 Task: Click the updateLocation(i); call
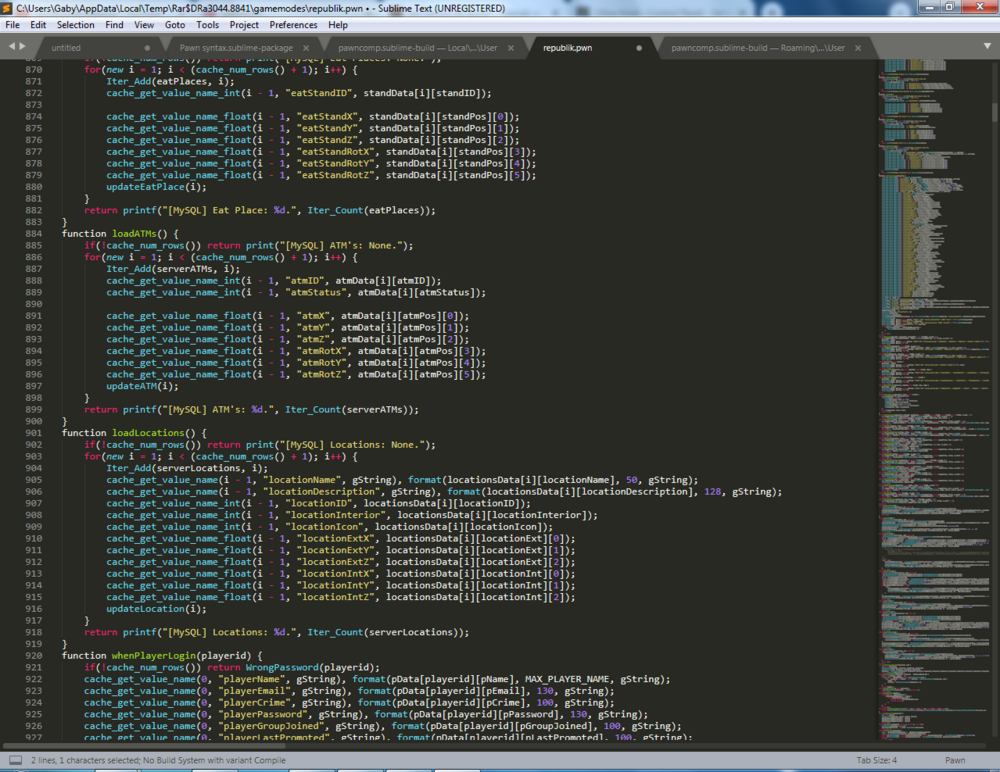click(156, 609)
